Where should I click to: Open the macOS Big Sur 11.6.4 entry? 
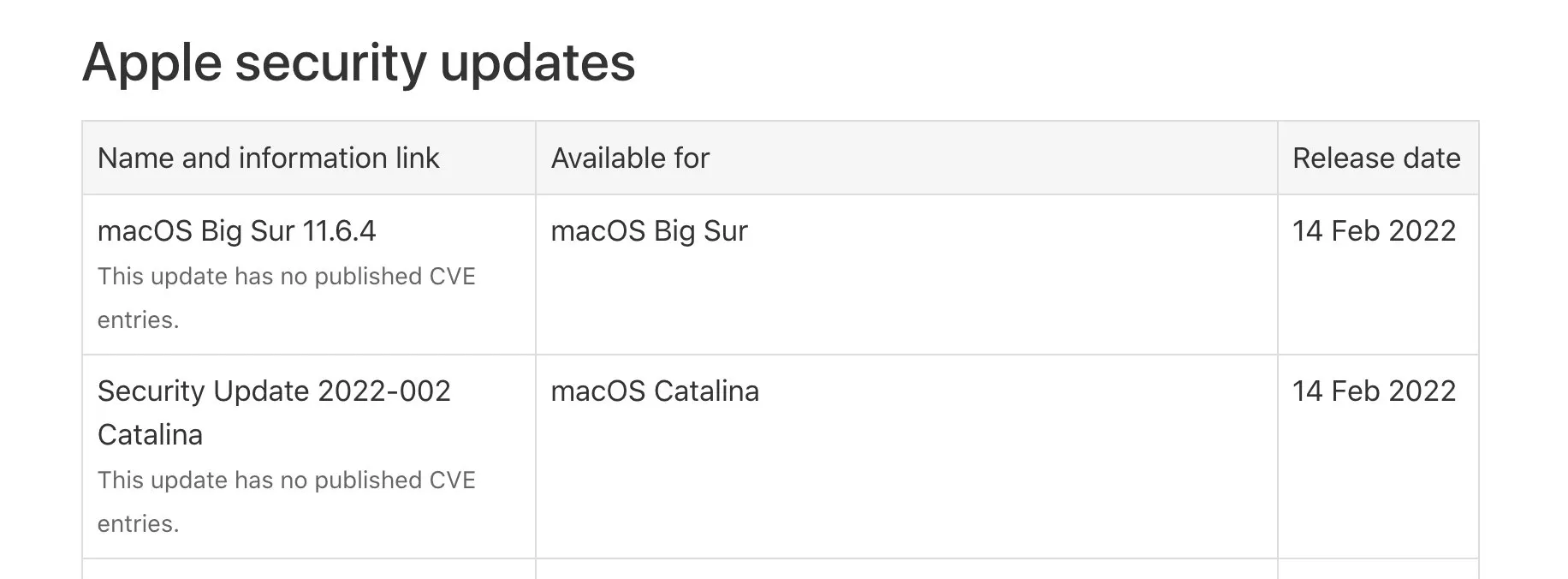point(237,231)
